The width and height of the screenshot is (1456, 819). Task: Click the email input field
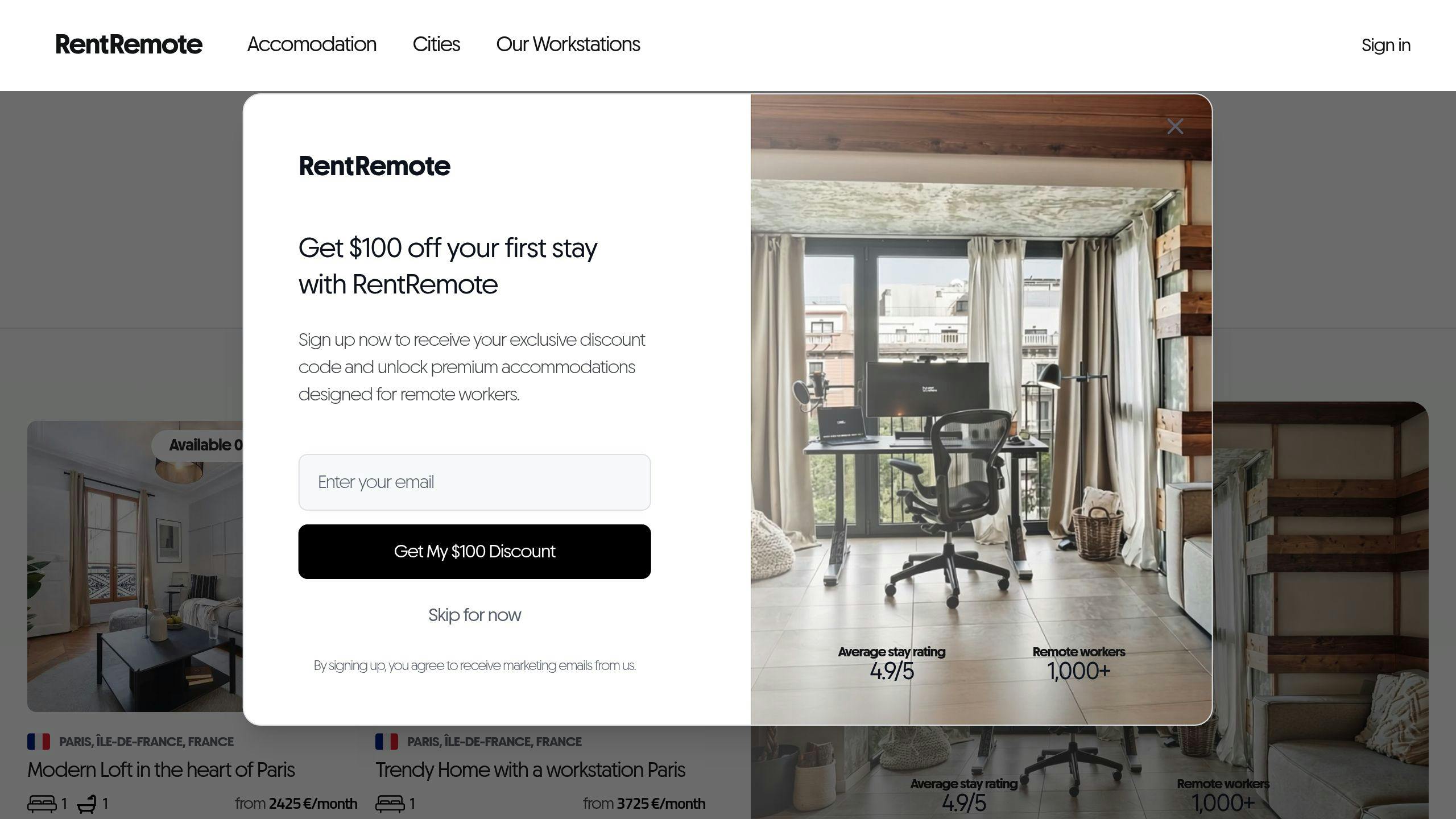click(474, 482)
